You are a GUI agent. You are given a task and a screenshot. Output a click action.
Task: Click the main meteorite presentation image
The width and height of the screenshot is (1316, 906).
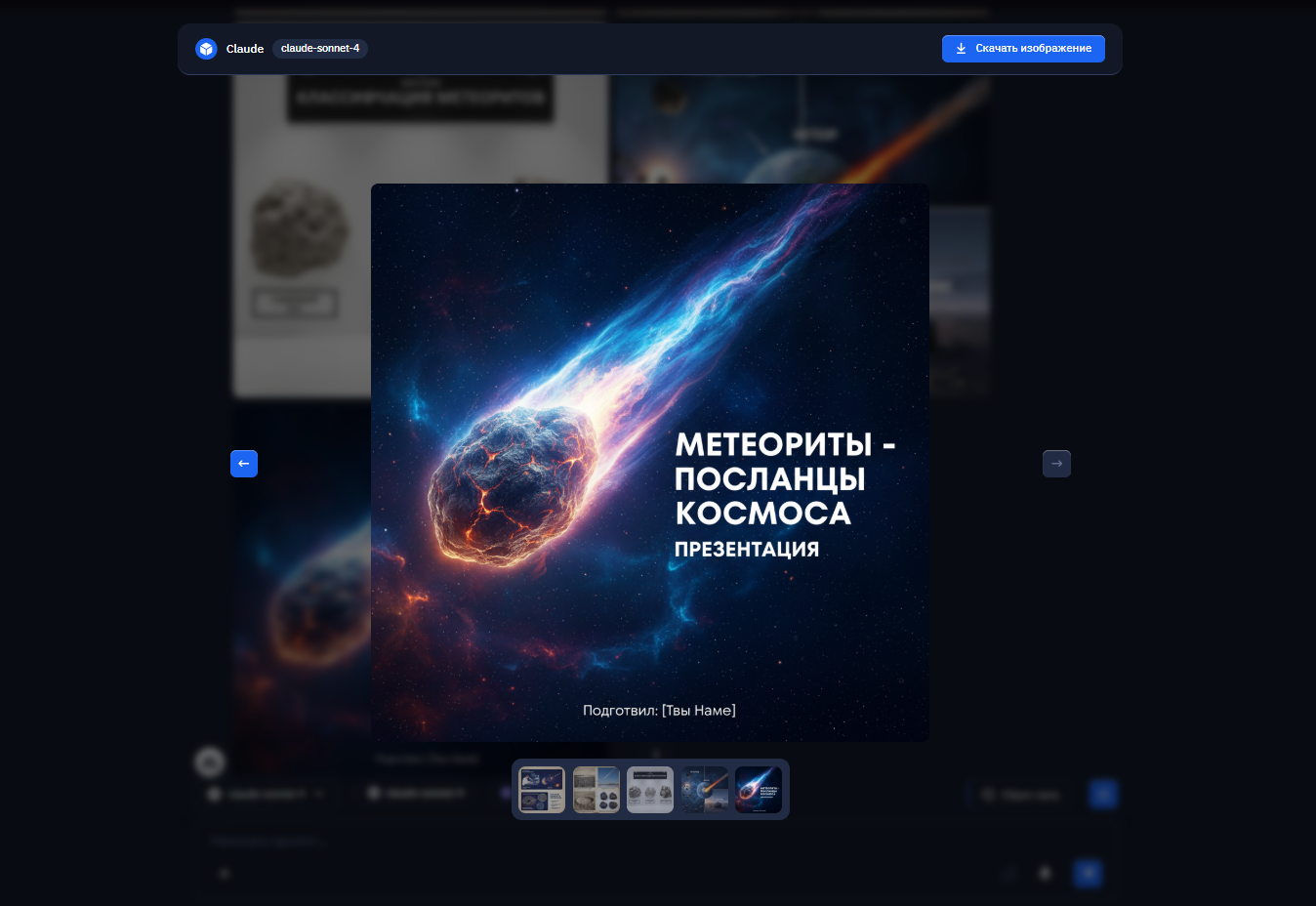(649, 462)
